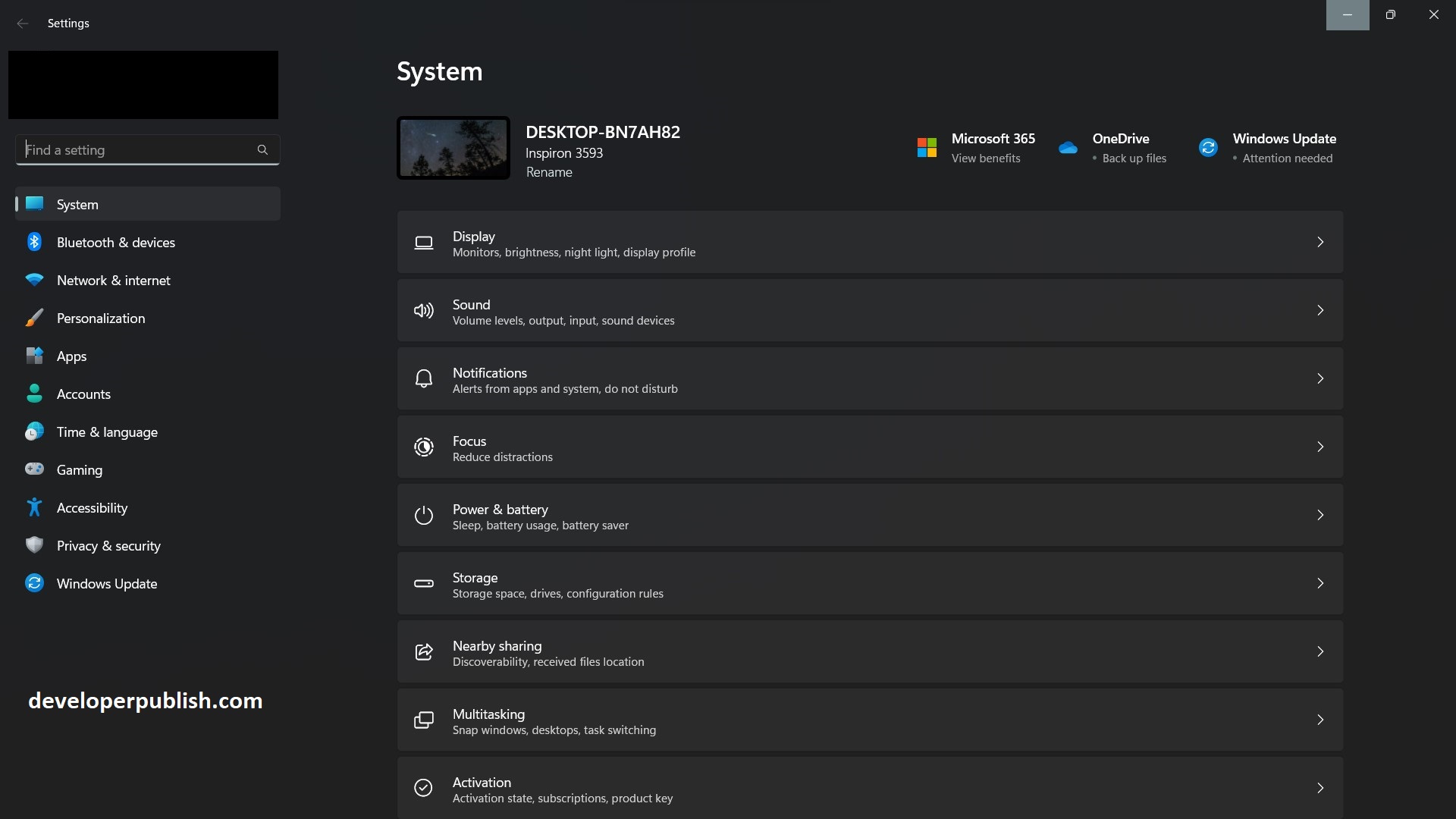Viewport: 1456px width, 819px height.
Task: Click the Rename link under DESKTOP-BN7AH82
Action: [x=550, y=172]
